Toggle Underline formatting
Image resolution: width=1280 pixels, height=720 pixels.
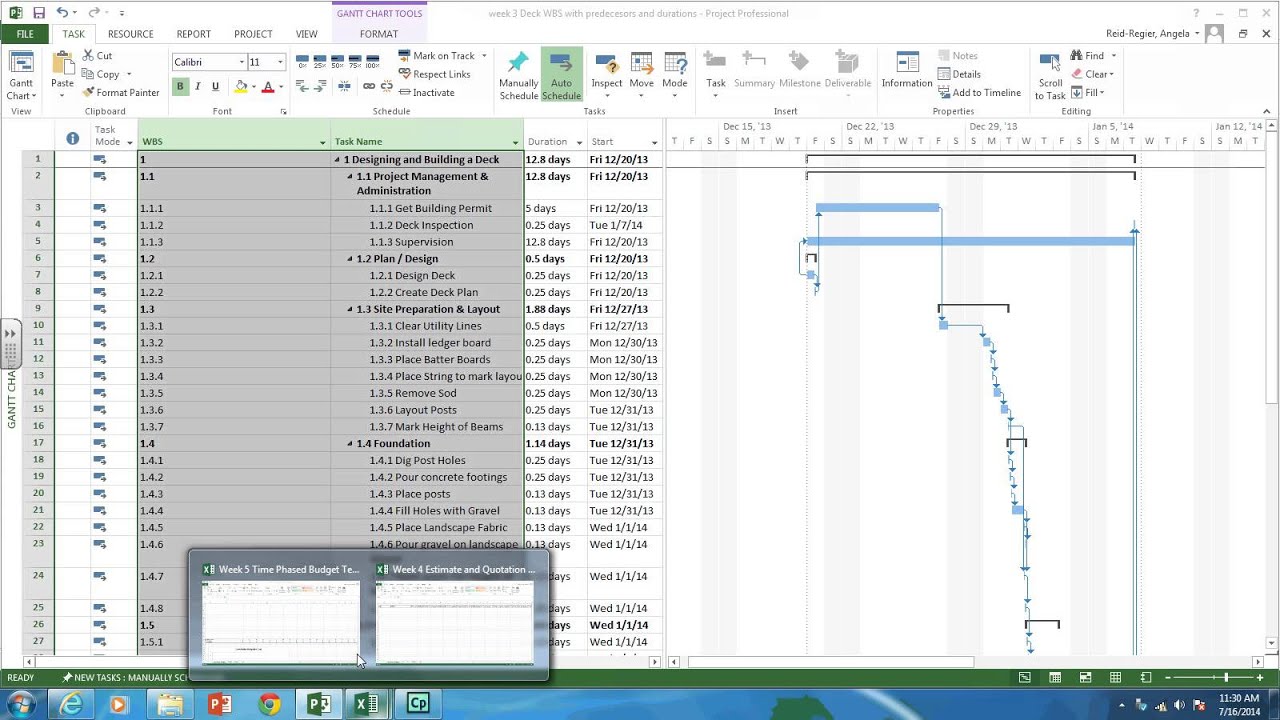tap(215, 87)
